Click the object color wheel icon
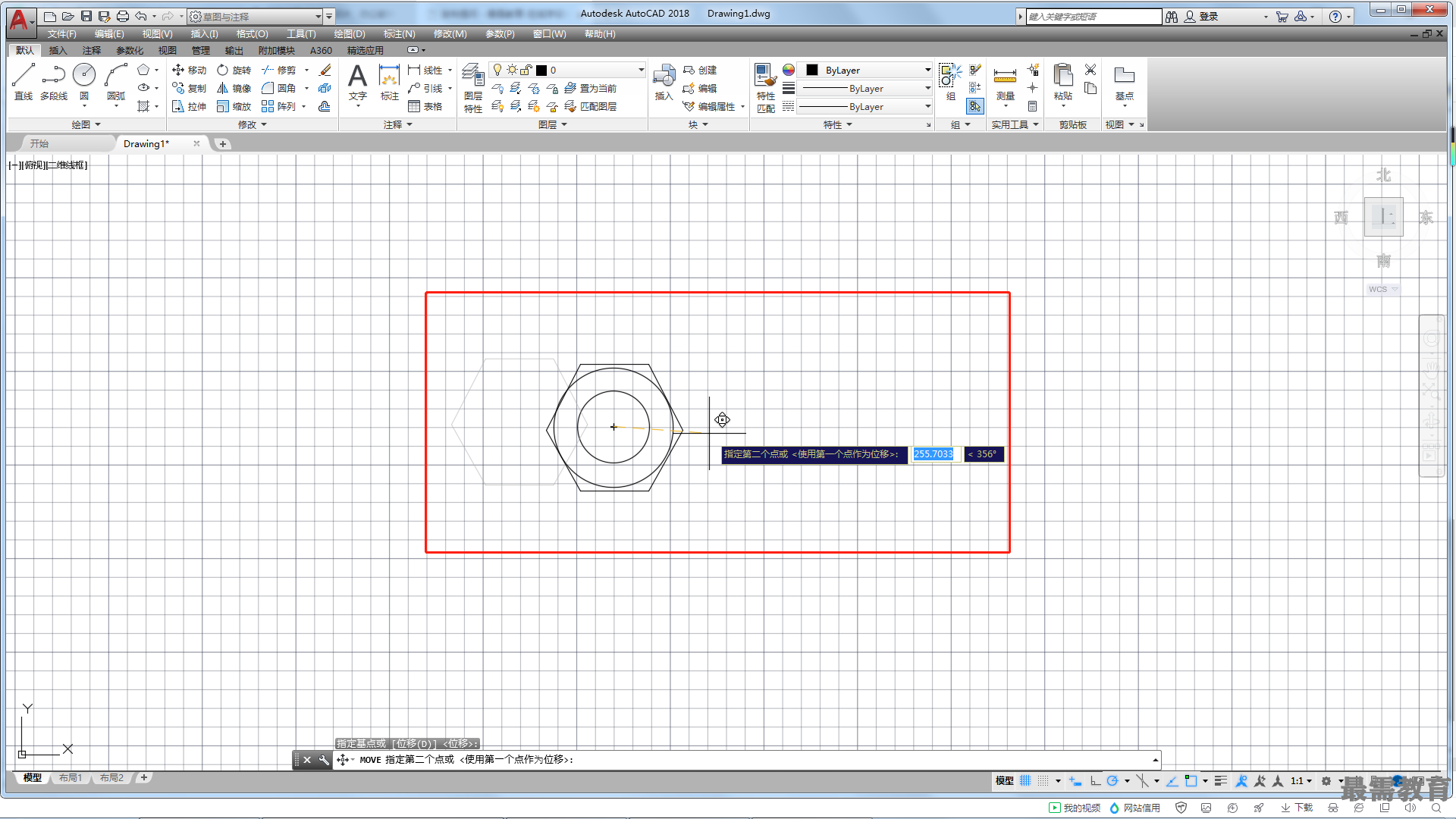 pyautogui.click(x=789, y=70)
